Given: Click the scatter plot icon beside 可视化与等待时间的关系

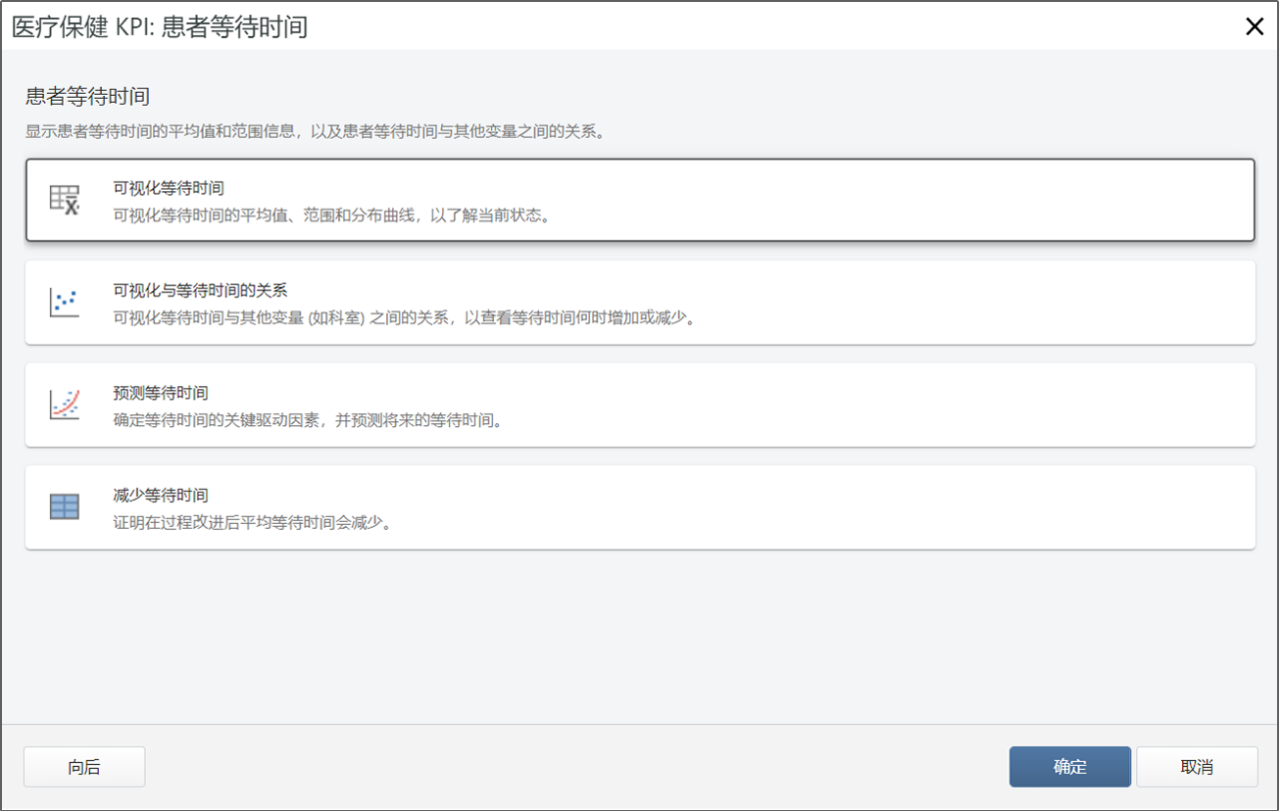Looking at the screenshot, I should tap(63, 300).
